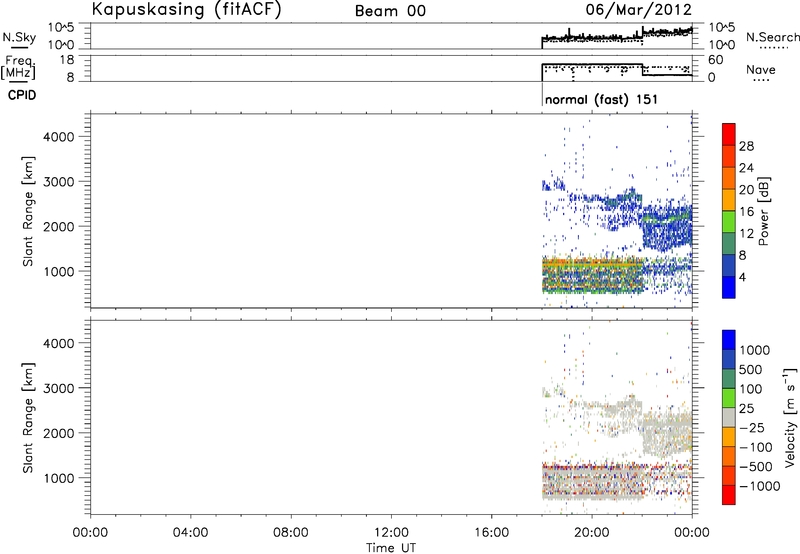Viewport: 800px width, 554px height.
Task: Click the "2000" range label in power panel
Action: point(59,226)
